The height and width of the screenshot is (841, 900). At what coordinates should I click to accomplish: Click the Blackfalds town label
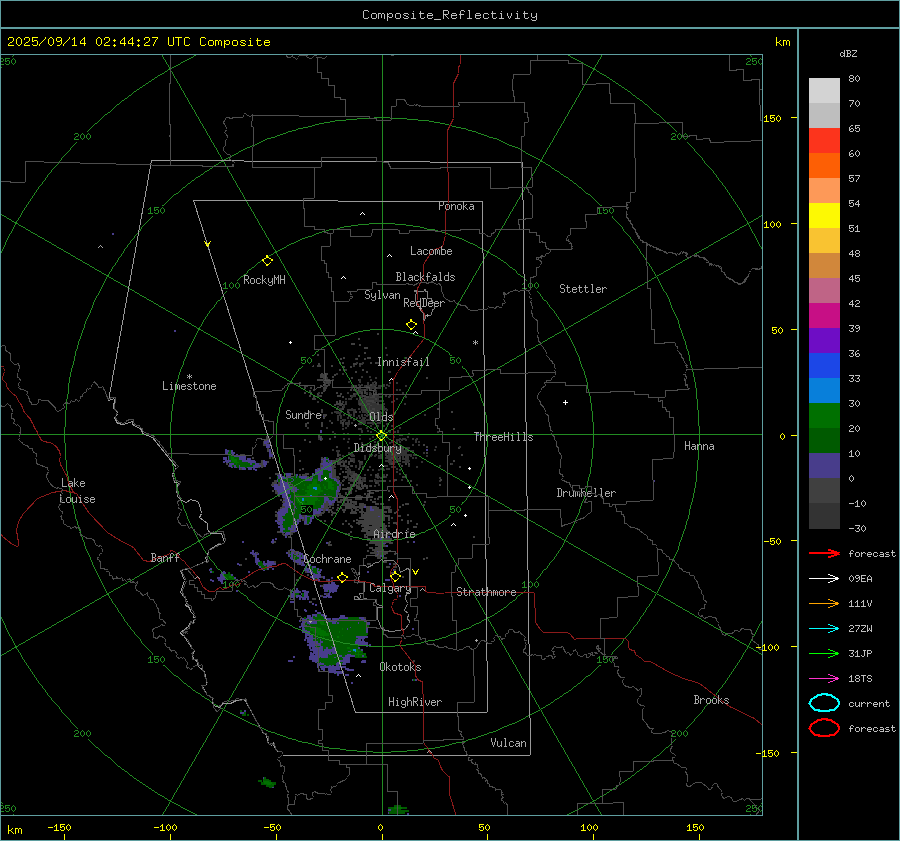coord(425,277)
